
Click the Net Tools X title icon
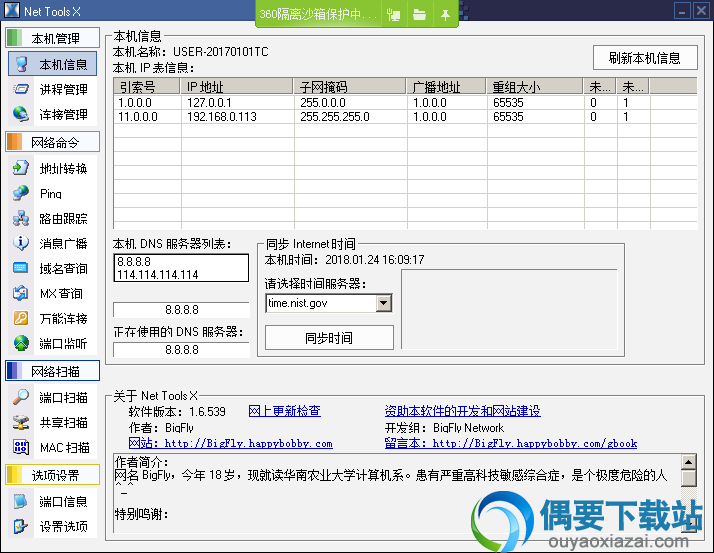pos(12,10)
